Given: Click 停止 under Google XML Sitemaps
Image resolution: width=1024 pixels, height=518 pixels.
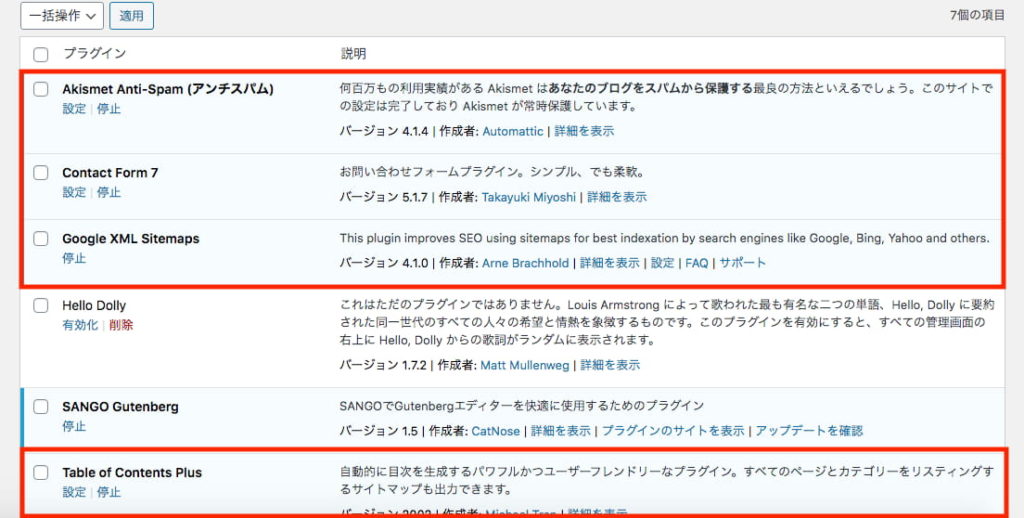Looking at the screenshot, I should [x=74, y=258].
